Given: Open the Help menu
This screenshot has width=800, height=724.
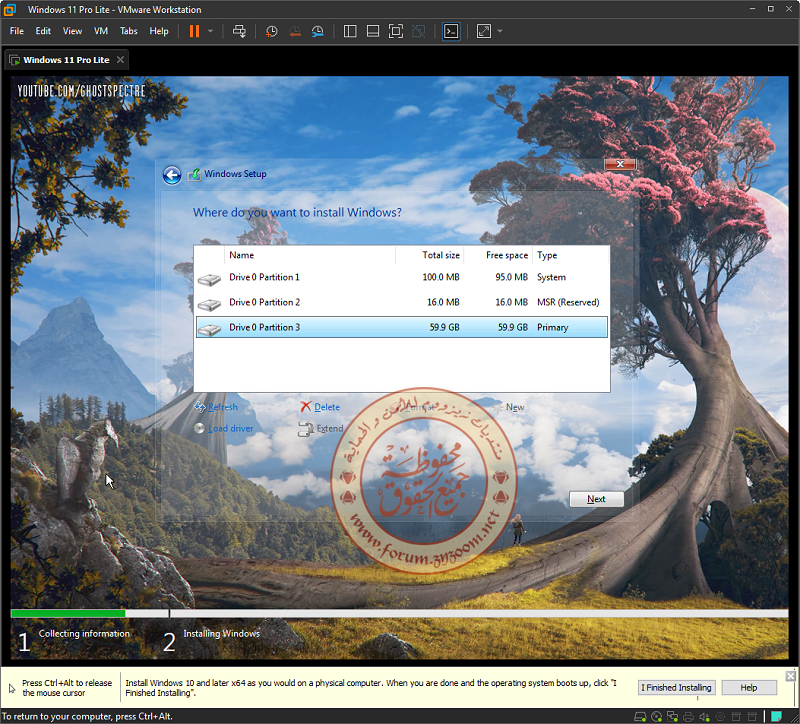Looking at the screenshot, I should pyautogui.click(x=159, y=31).
